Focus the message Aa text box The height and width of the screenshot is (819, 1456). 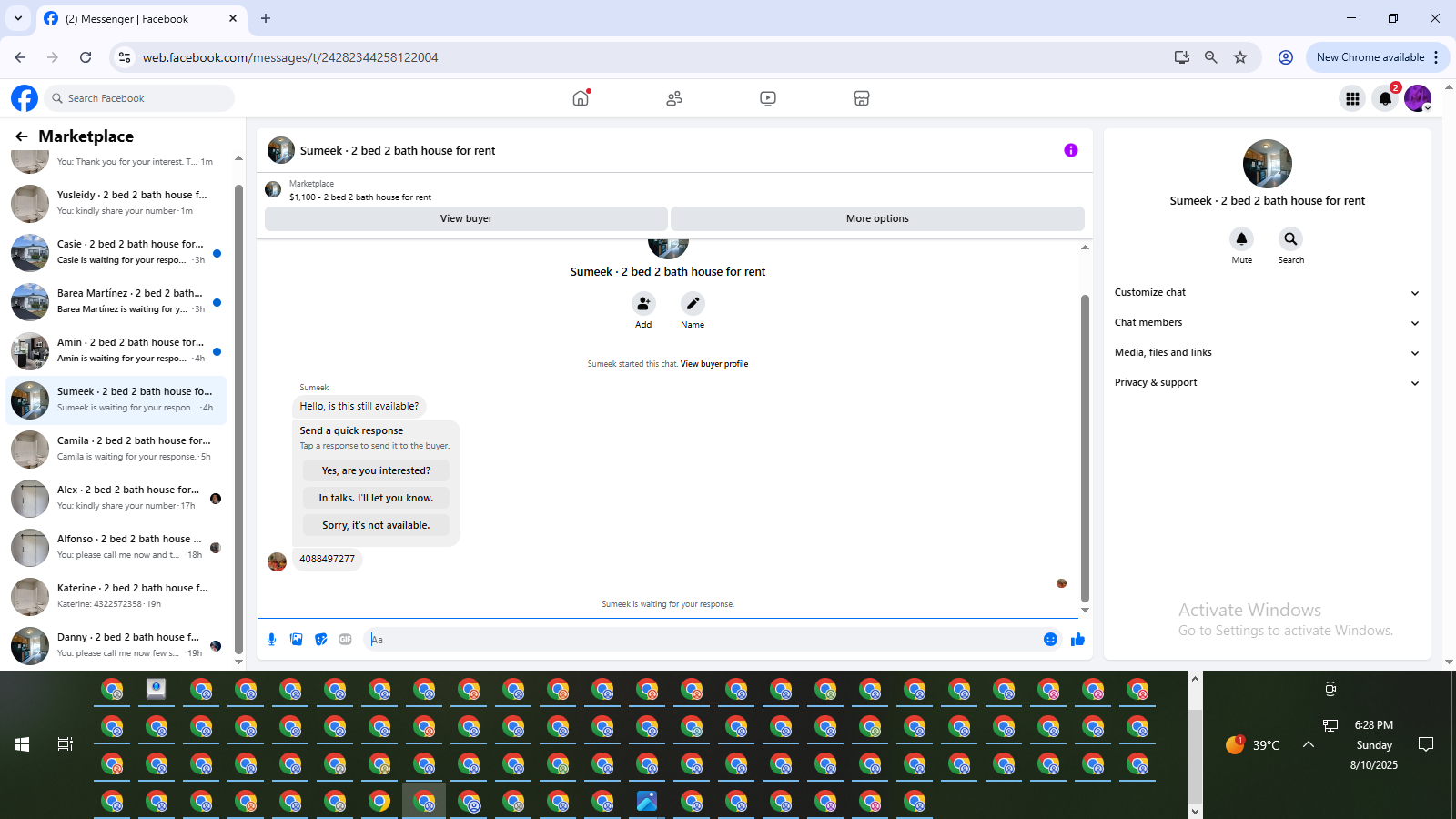(x=703, y=640)
